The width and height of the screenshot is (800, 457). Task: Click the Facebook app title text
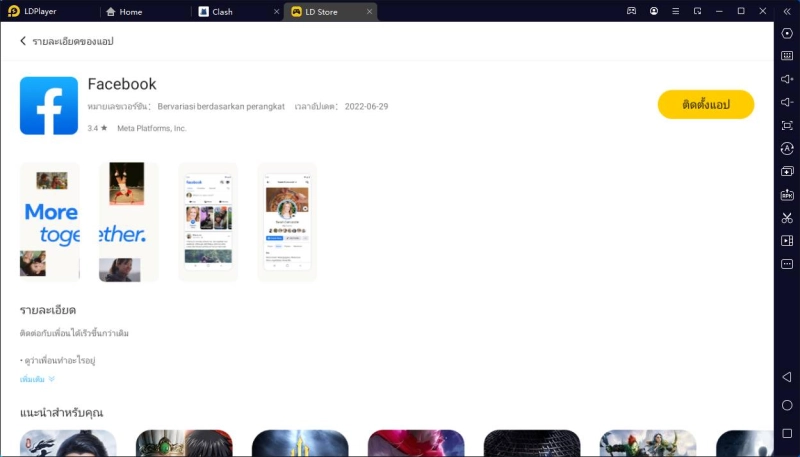(x=122, y=84)
